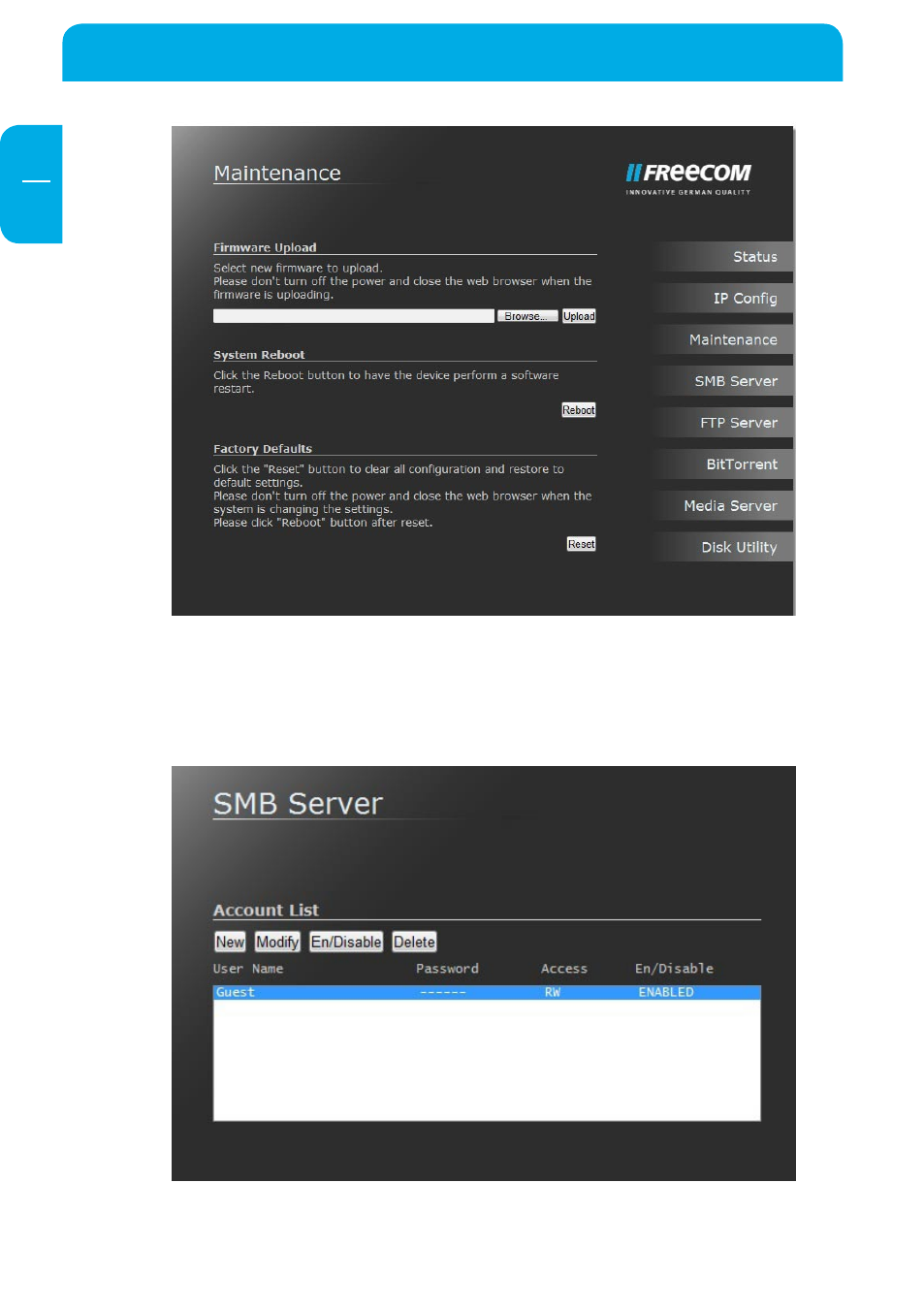The height and width of the screenshot is (1311, 924).
Task: Create a New SMB account
Action: 230,942
